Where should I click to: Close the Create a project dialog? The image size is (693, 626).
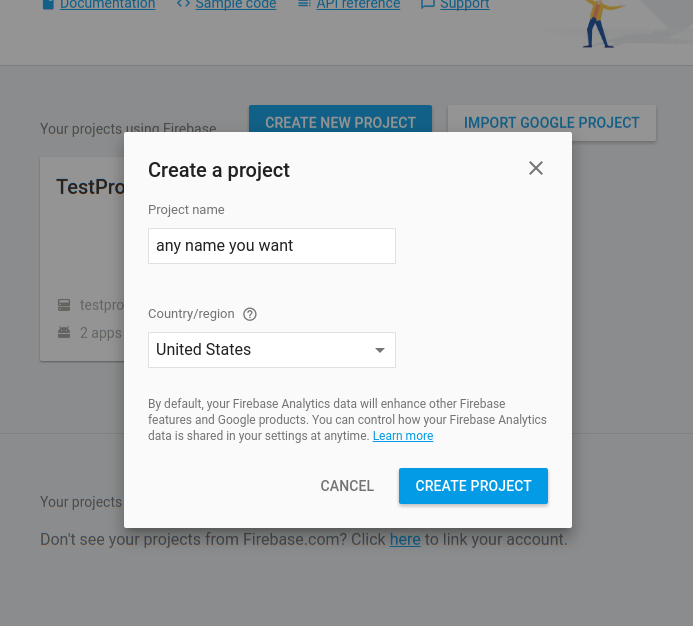click(536, 168)
